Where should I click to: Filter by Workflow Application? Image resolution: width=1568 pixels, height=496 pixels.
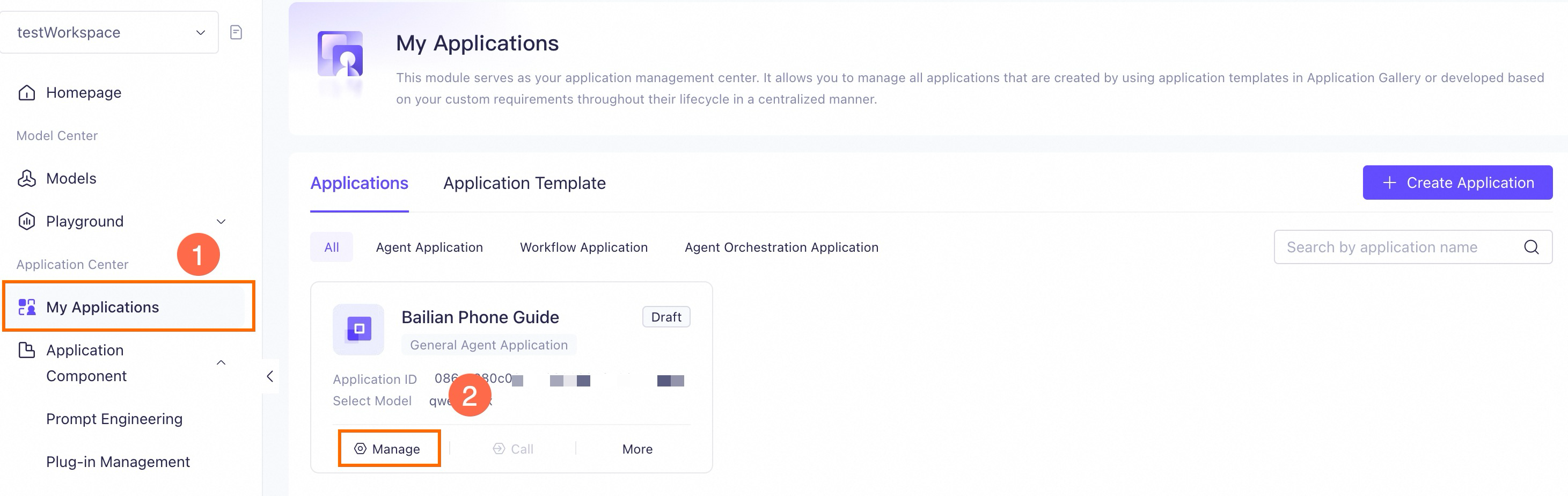click(584, 247)
